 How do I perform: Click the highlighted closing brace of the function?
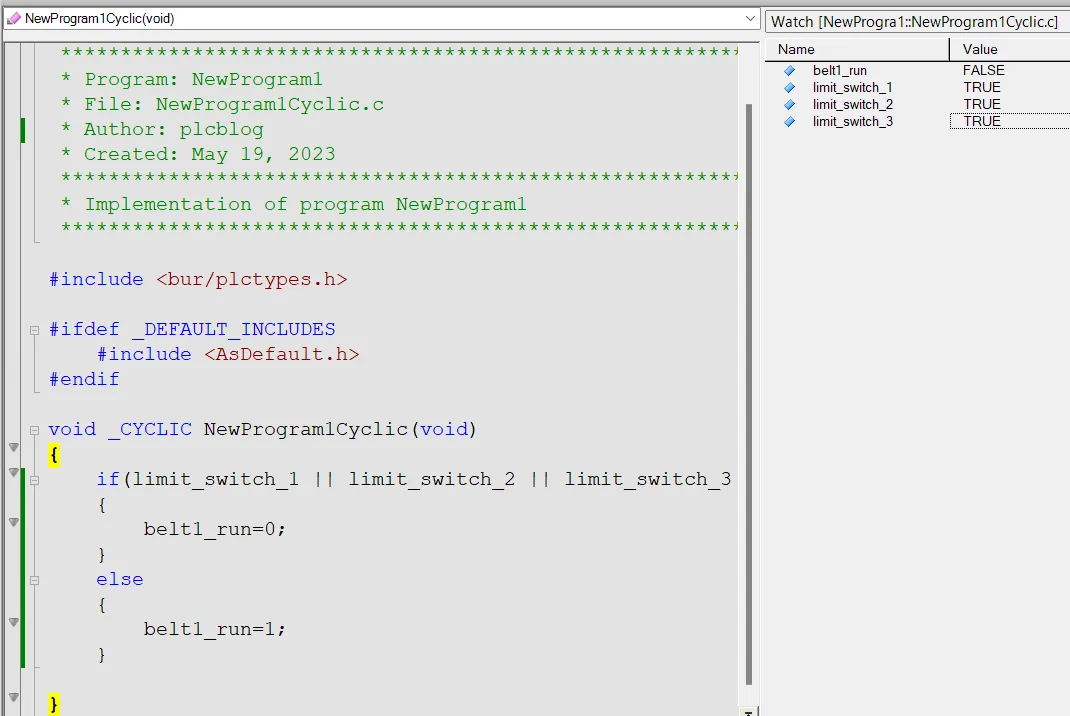click(x=54, y=704)
